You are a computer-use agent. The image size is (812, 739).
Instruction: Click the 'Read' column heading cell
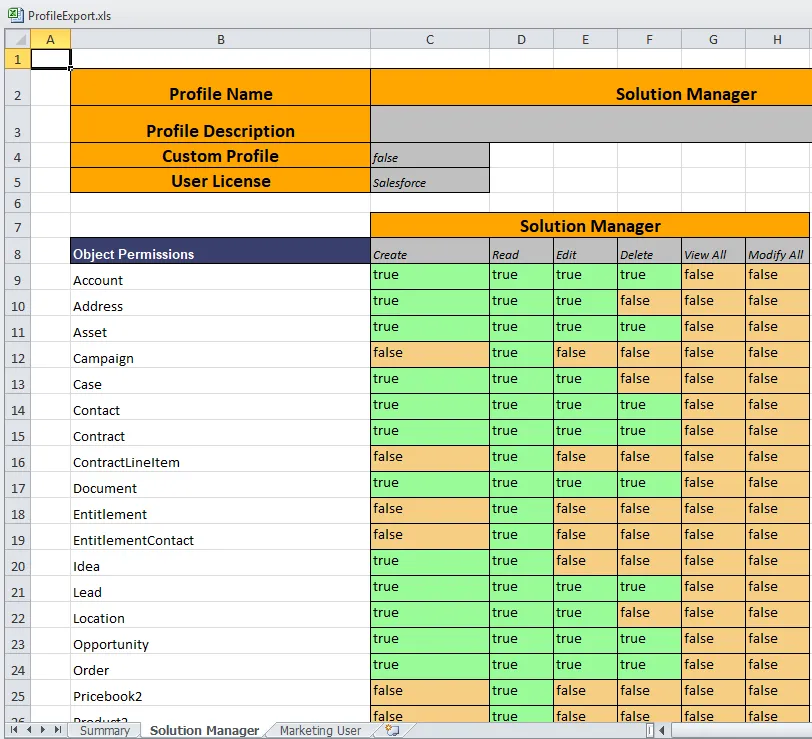point(521,251)
